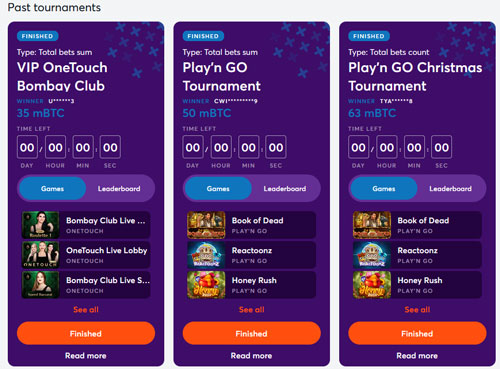Click Honey Rush icon in Christmas Tournament
Image resolution: width=500 pixels, height=369 pixels.
(372, 284)
